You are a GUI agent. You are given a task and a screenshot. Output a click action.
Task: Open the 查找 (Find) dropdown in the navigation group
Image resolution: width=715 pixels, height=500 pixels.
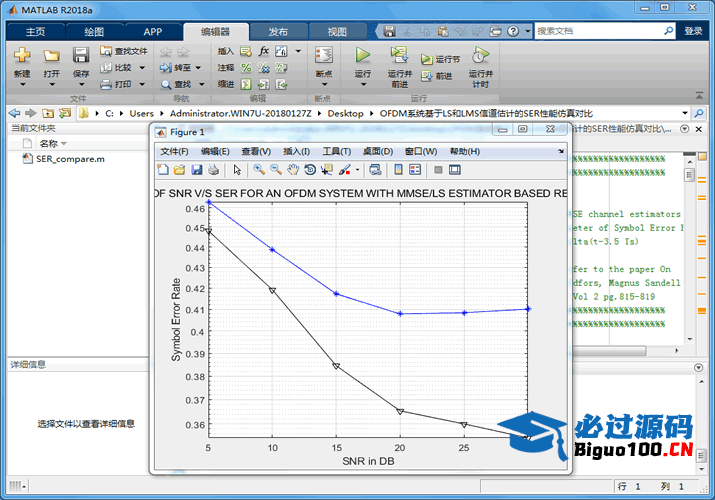(201, 84)
